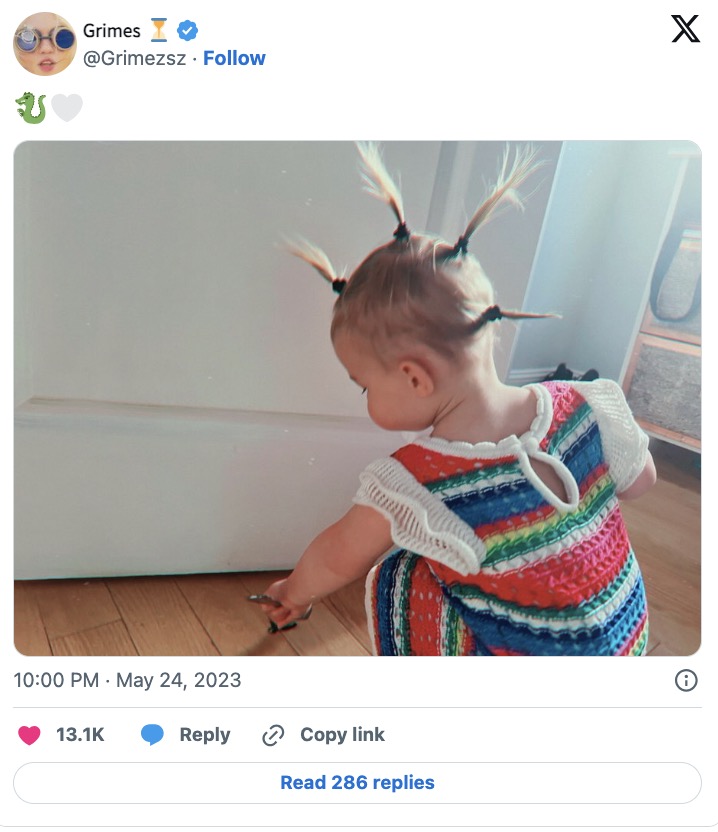Open the toddler photo in the tweet
The image size is (718, 832).
(x=357, y=398)
